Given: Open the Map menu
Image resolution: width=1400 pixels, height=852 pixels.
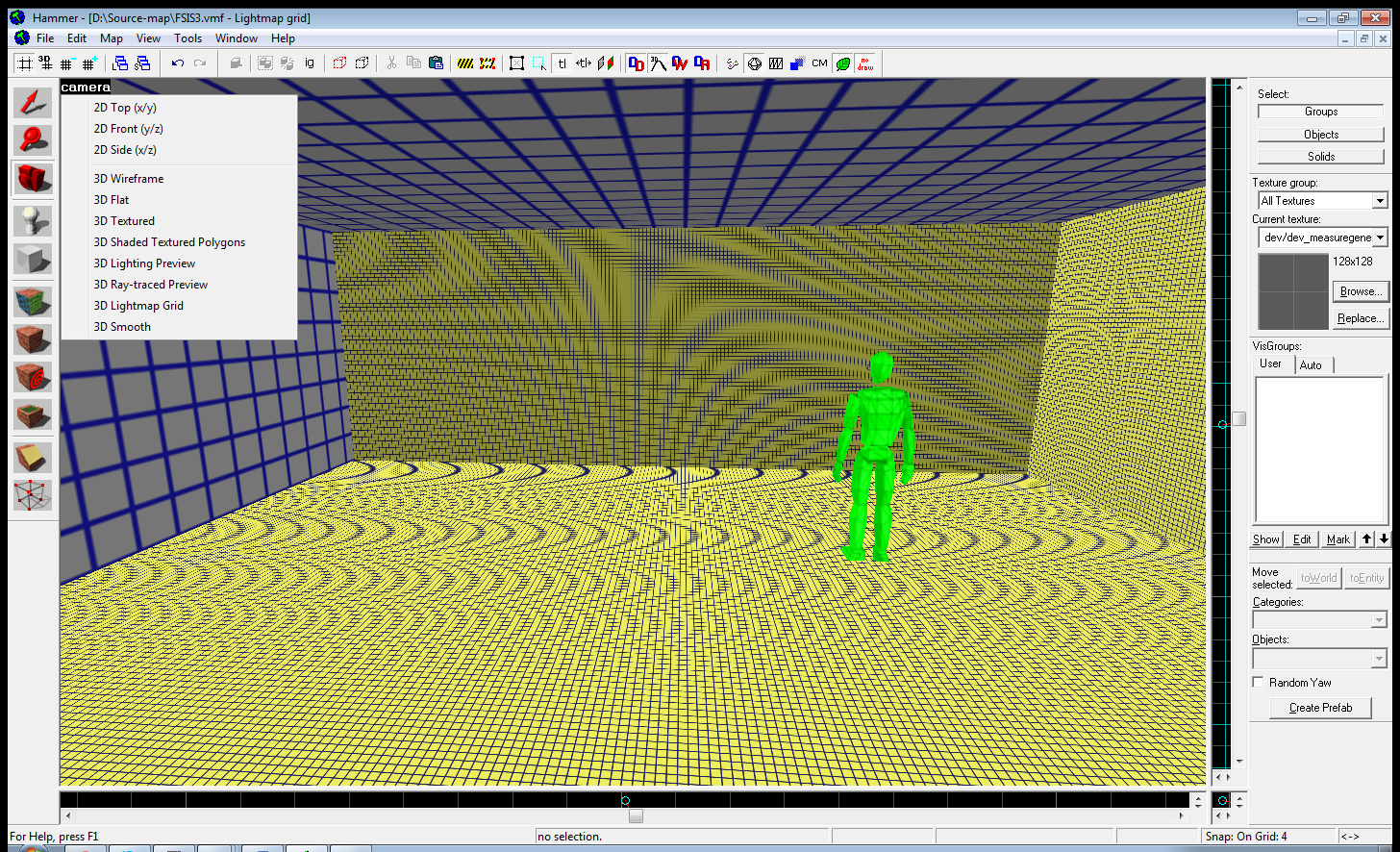Looking at the screenshot, I should [112, 38].
